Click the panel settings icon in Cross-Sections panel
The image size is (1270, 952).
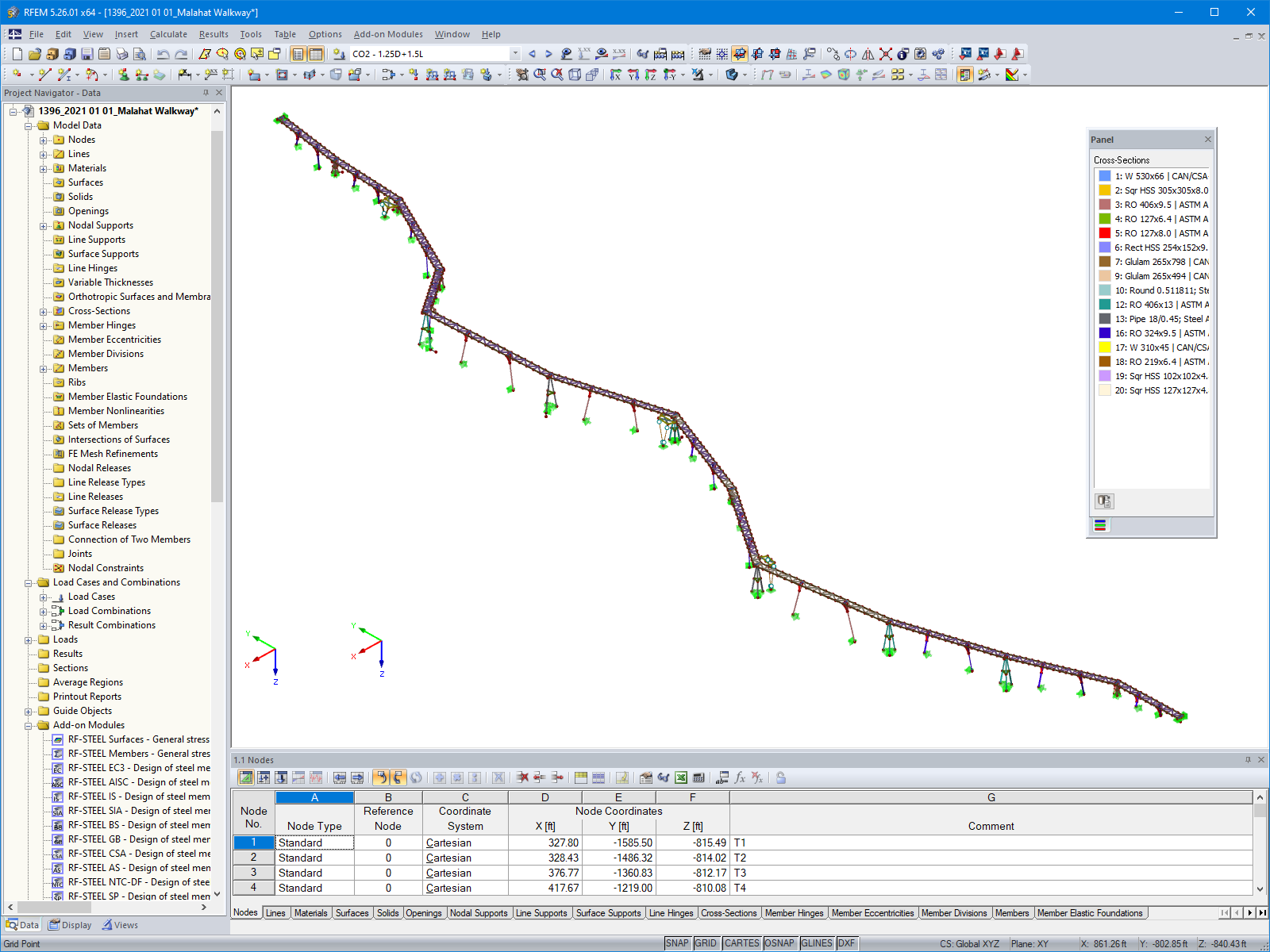pos(1104,501)
